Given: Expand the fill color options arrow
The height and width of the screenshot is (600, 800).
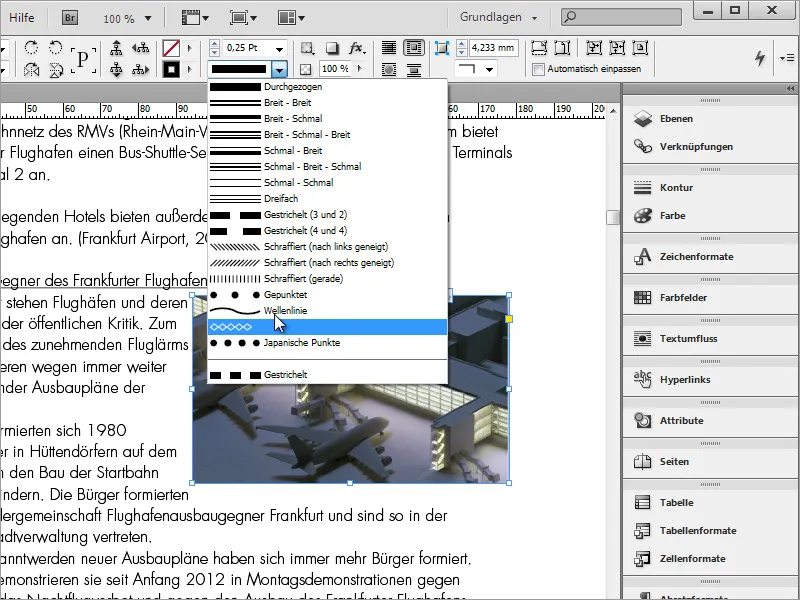Looking at the screenshot, I should point(190,48).
